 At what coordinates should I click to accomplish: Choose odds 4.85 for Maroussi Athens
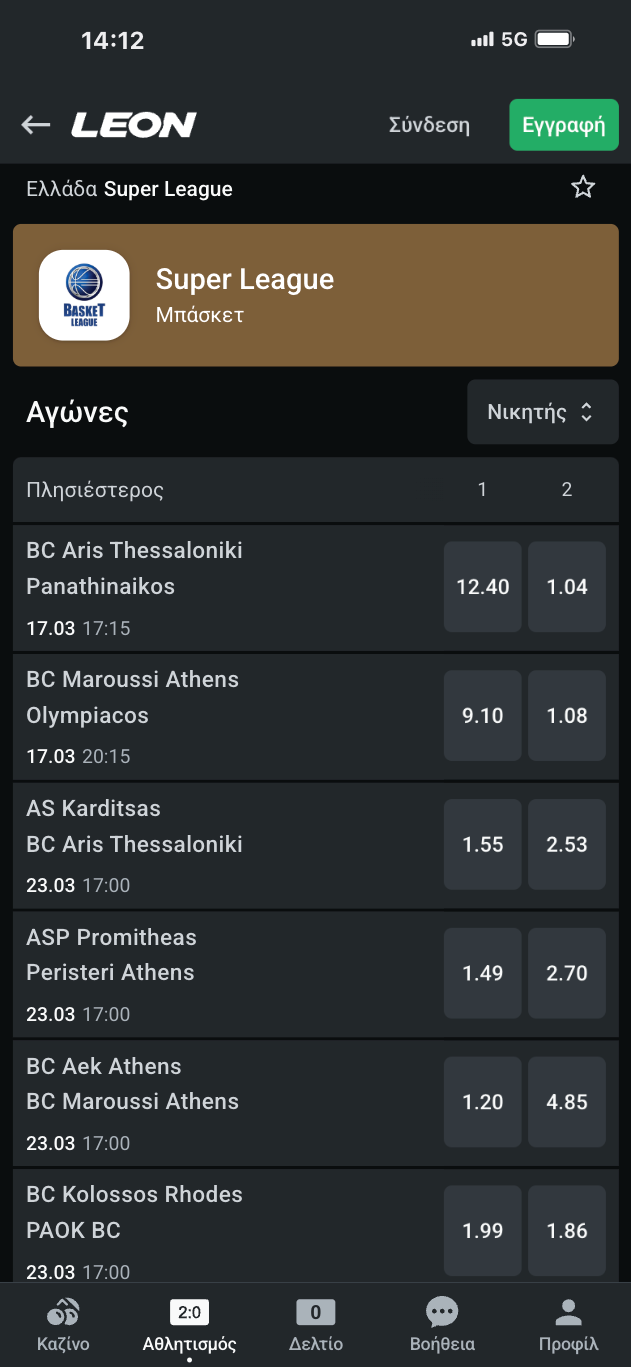(567, 1102)
